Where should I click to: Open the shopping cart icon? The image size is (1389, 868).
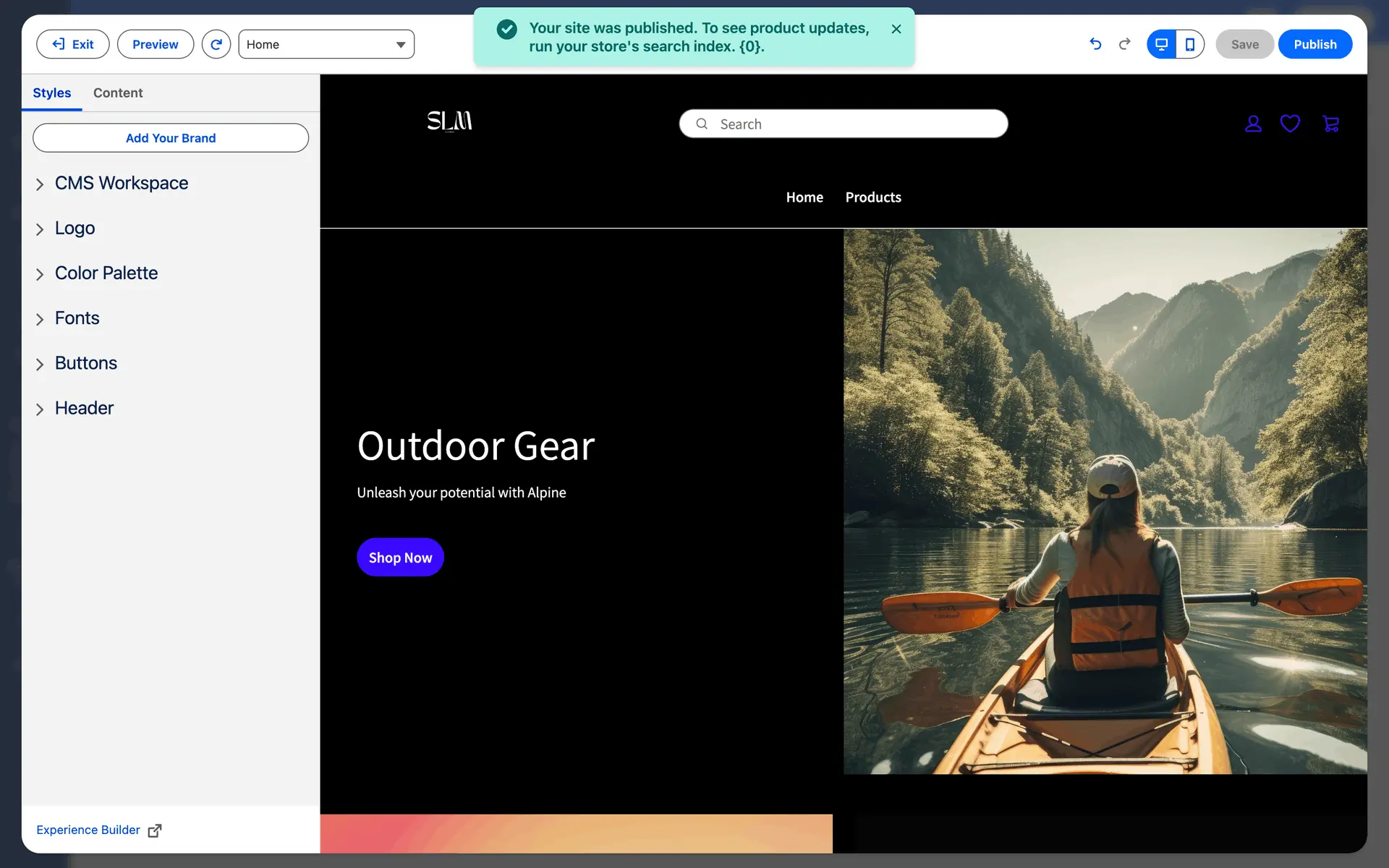click(x=1330, y=124)
